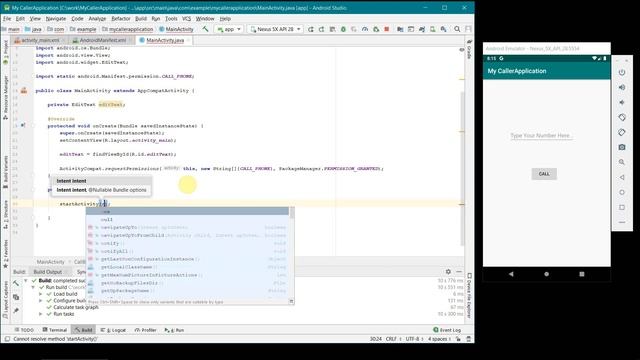640x360 pixels.
Task: Rotate the emulator right
Action: pyautogui.click(x=622, y=132)
